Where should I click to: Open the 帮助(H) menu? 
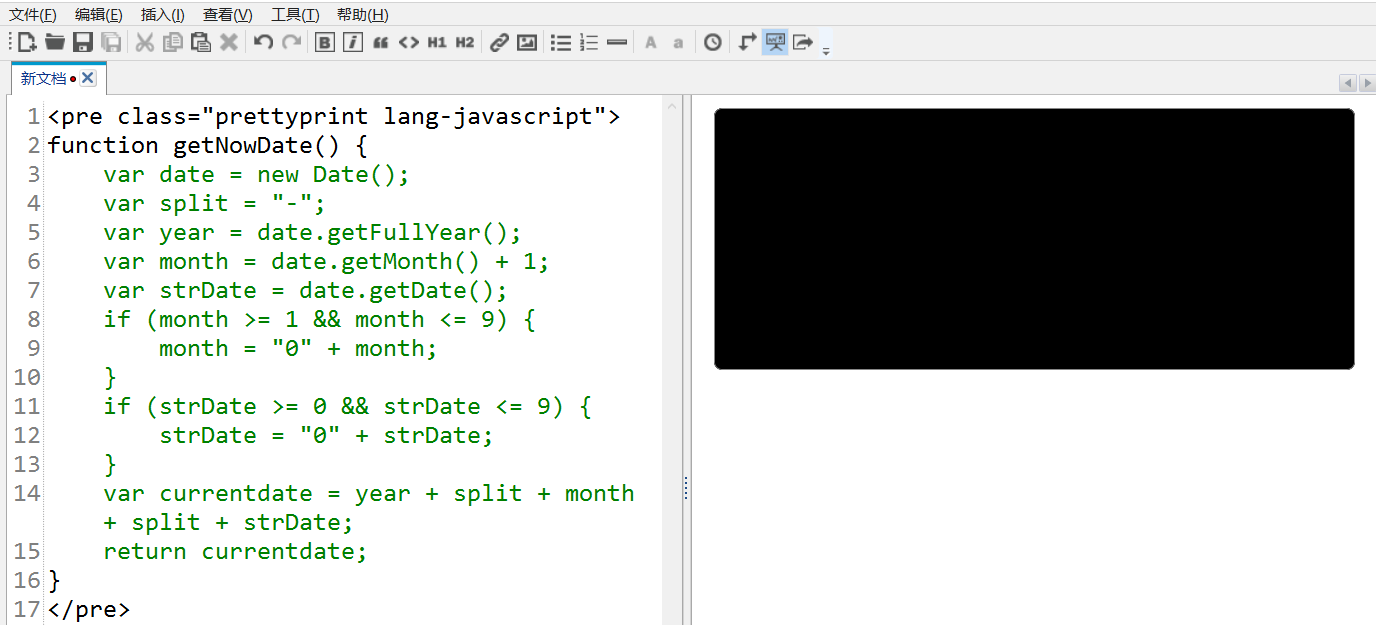coord(363,15)
